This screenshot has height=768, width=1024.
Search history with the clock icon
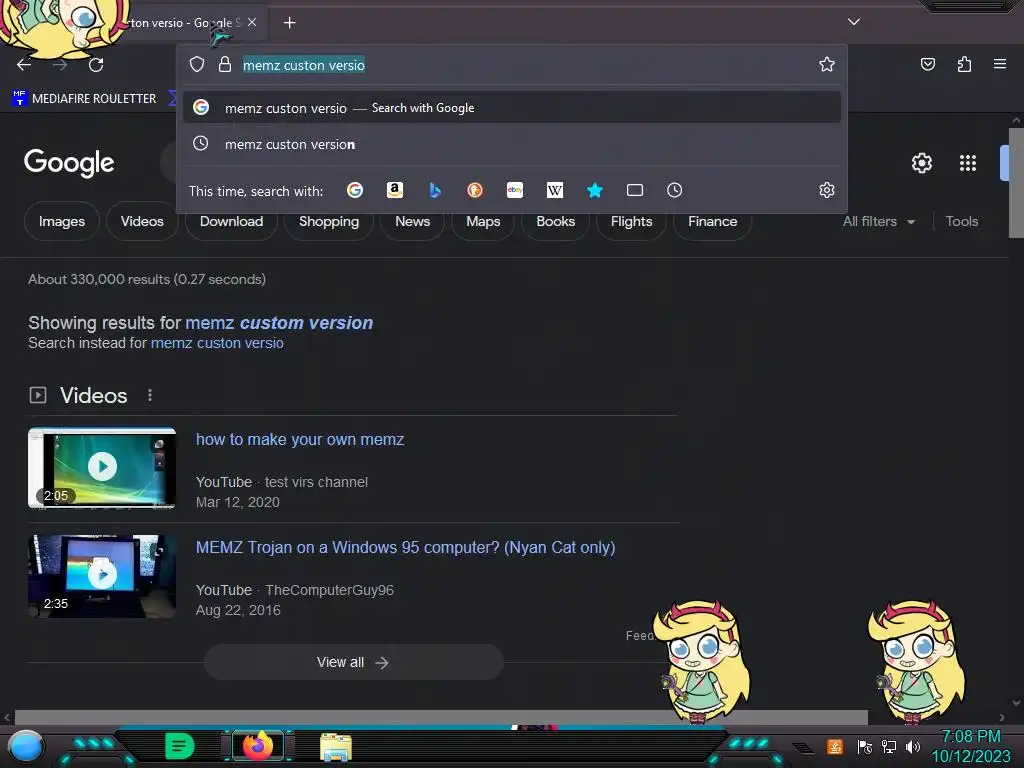[x=675, y=190]
